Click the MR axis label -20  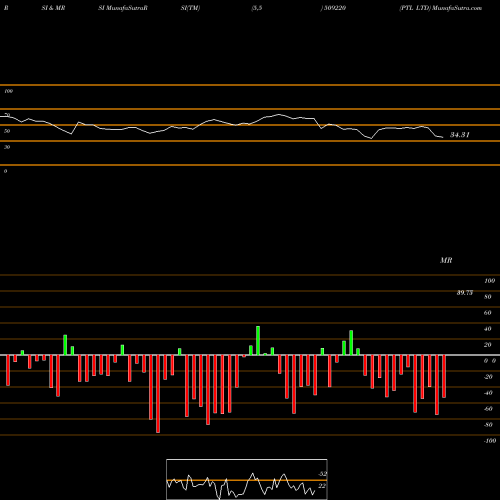pyautogui.click(x=488, y=377)
